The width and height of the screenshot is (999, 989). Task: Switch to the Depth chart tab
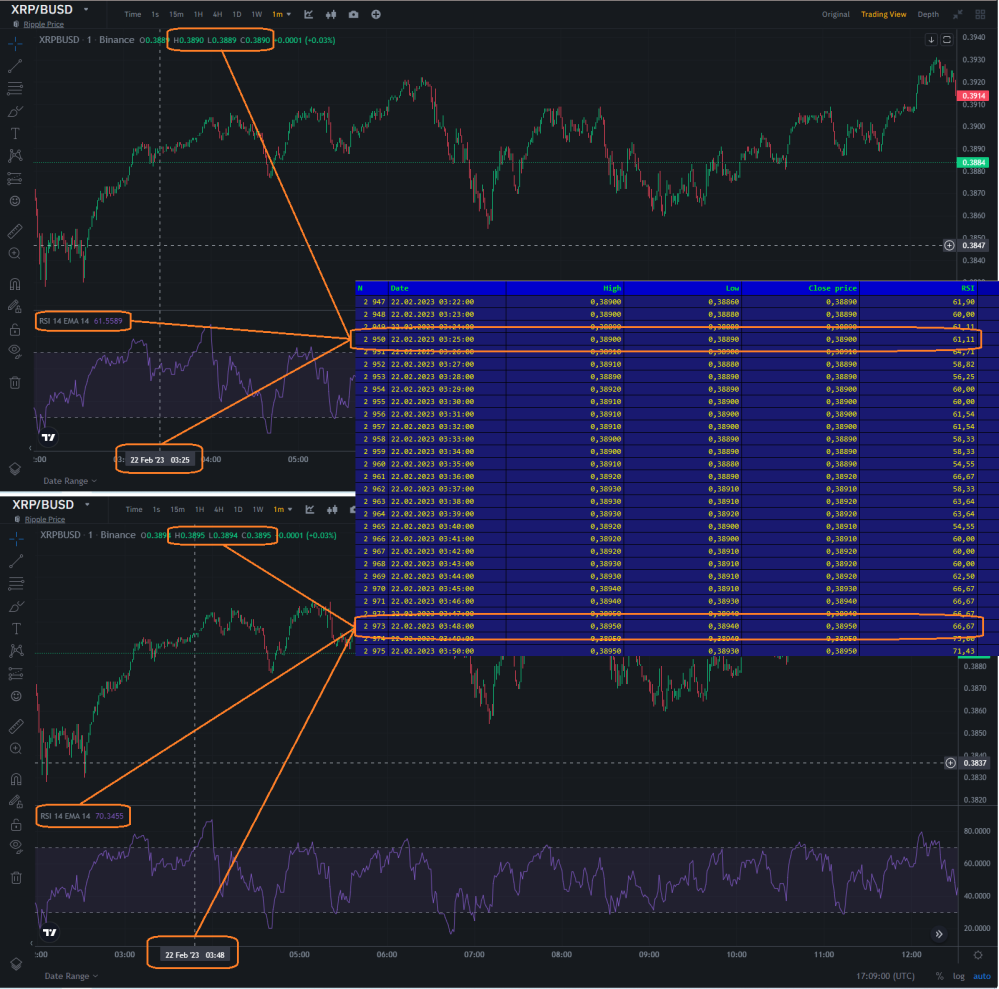pos(928,14)
